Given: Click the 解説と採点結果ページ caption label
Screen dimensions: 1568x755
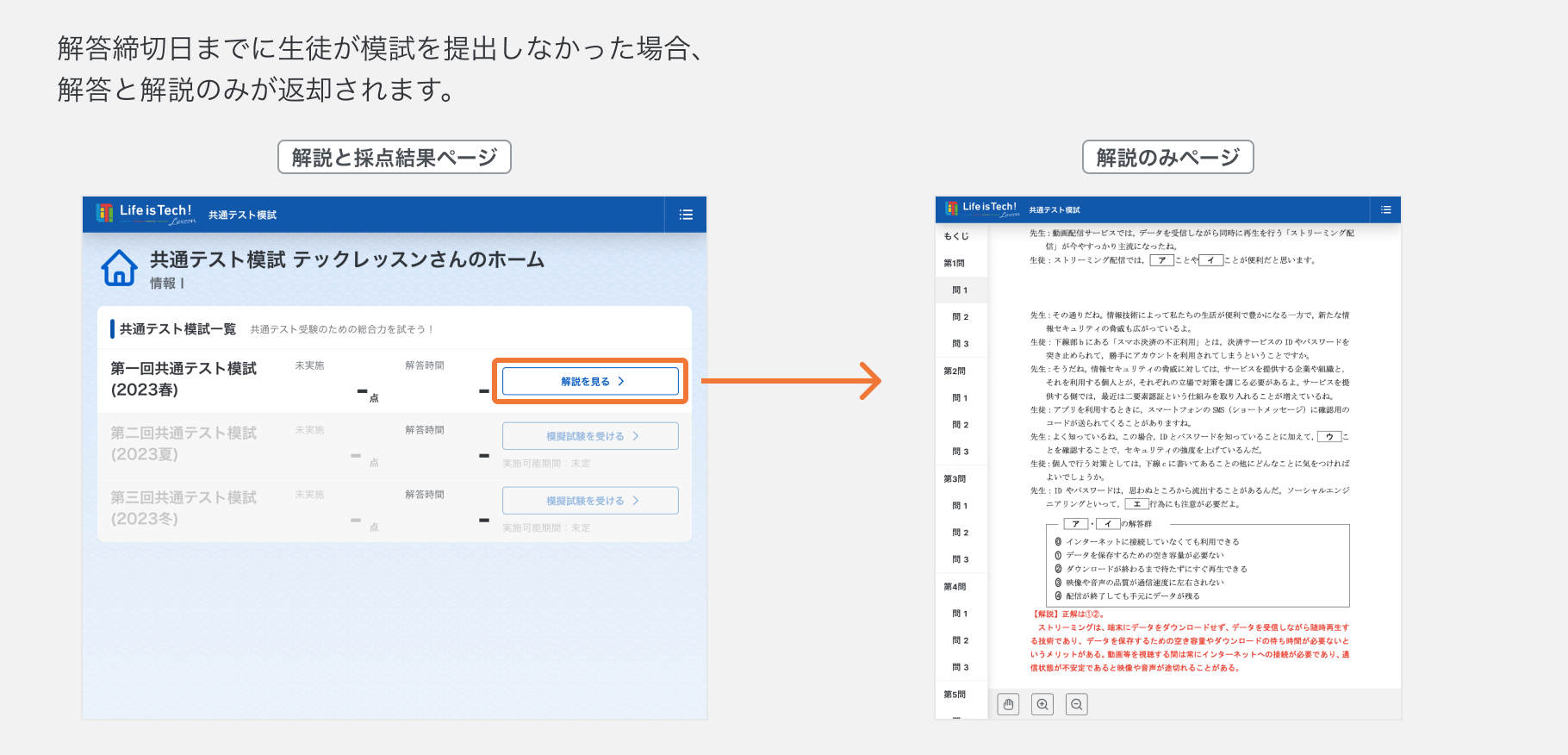Looking at the screenshot, I should pyautogui.click(x=395, y=157).
